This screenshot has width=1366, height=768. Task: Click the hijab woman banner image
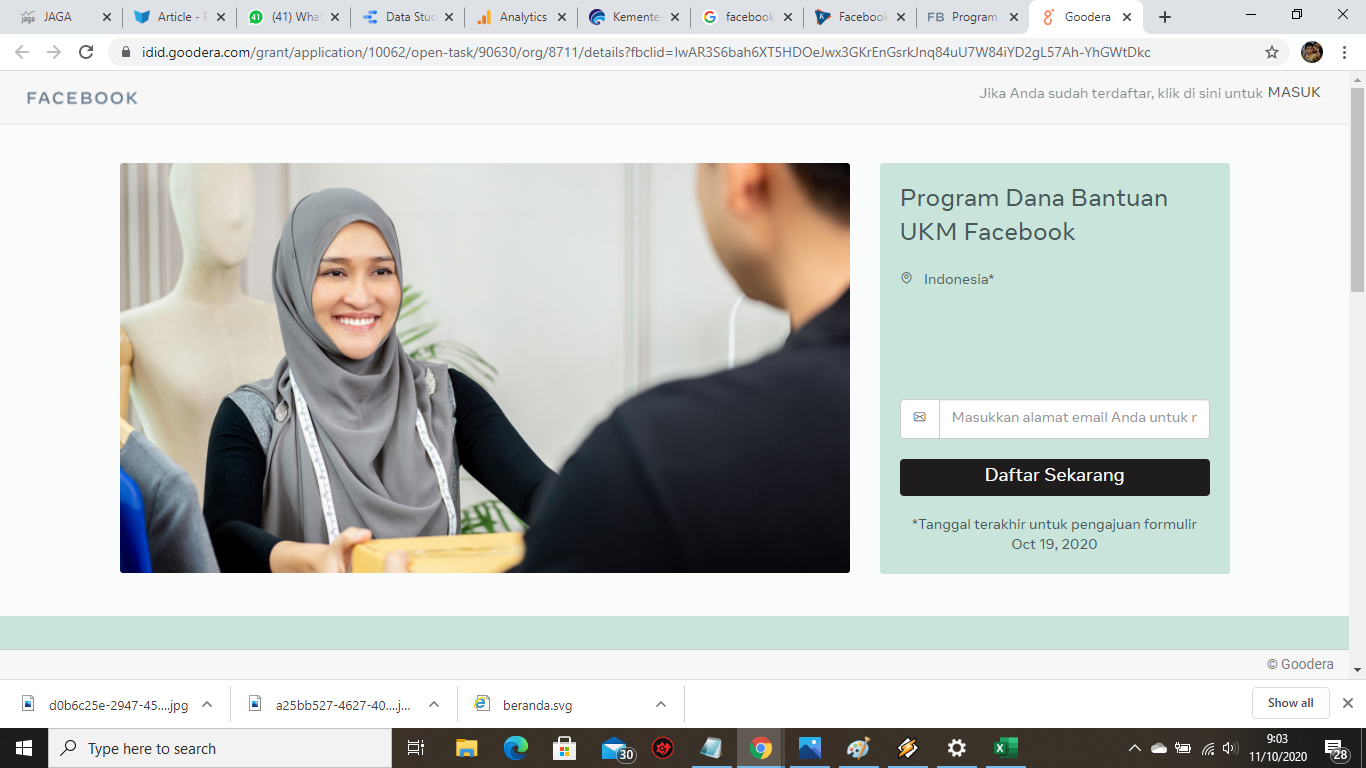click(485, 368)
